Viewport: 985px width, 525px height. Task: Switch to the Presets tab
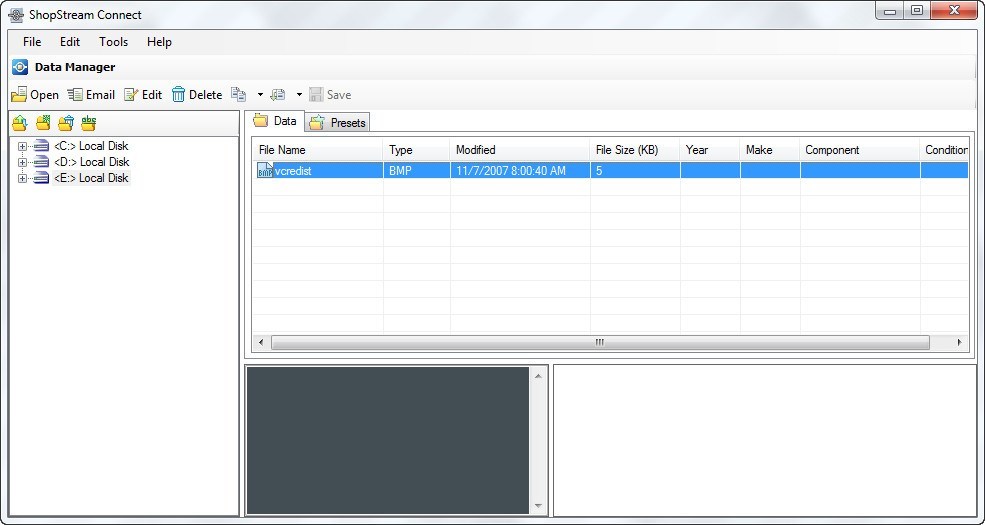338,122
